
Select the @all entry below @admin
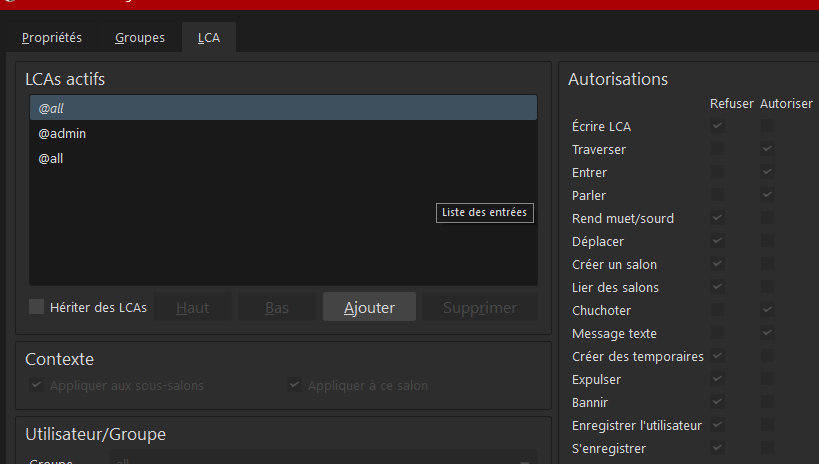[x=51, y=158]
